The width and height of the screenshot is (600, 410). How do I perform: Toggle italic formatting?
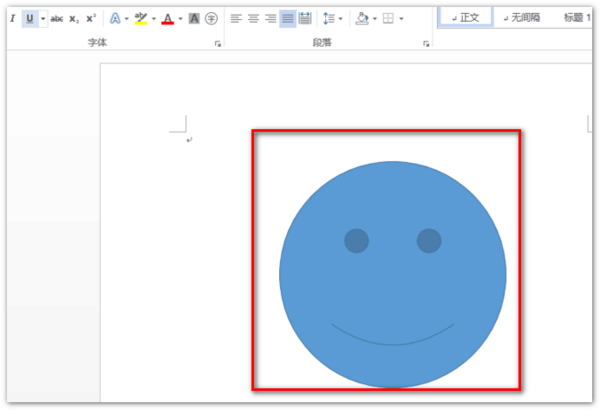12,18
